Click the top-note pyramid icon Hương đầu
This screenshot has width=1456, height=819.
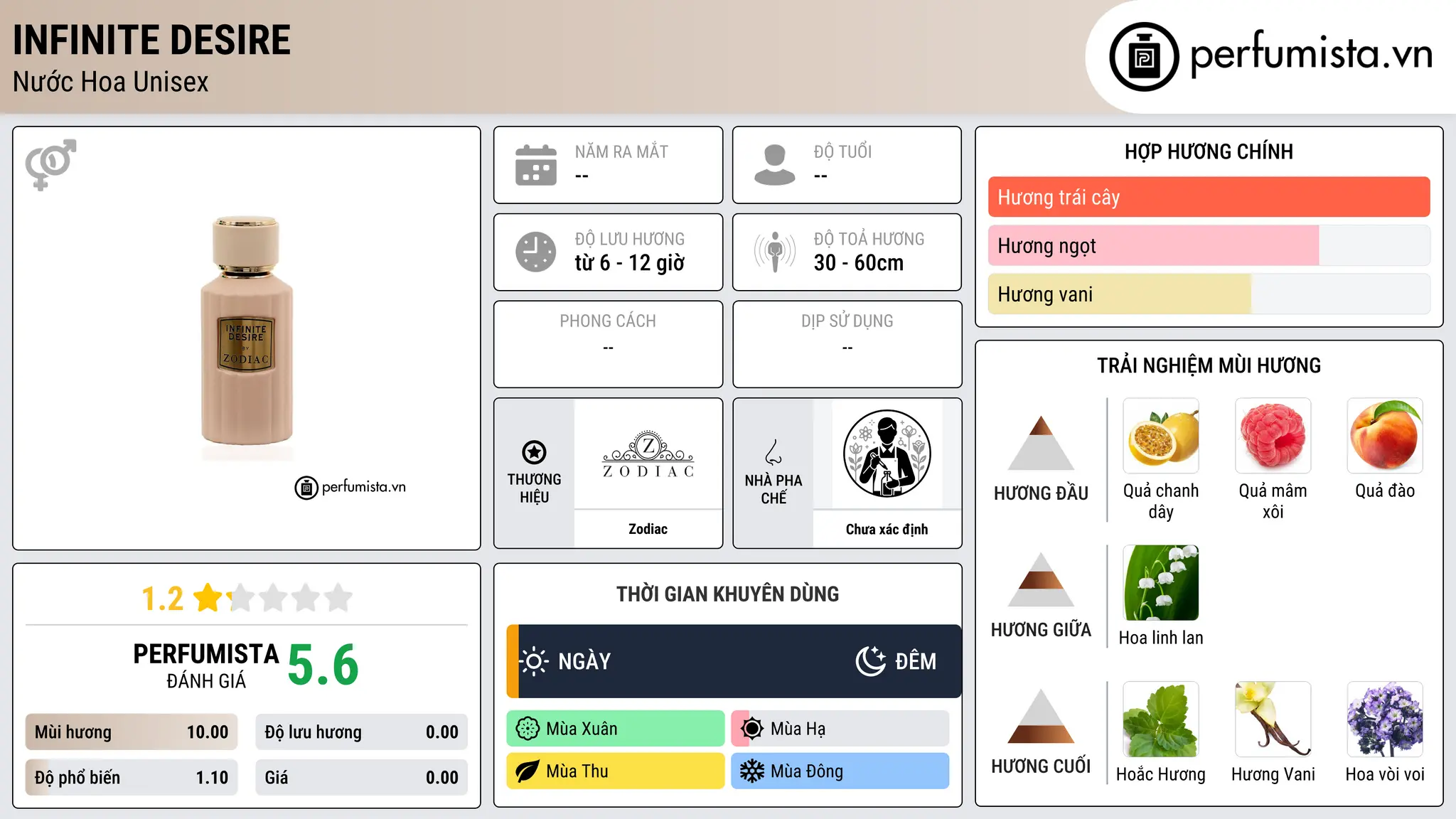pyautogui.click(x=1041, y=442)
